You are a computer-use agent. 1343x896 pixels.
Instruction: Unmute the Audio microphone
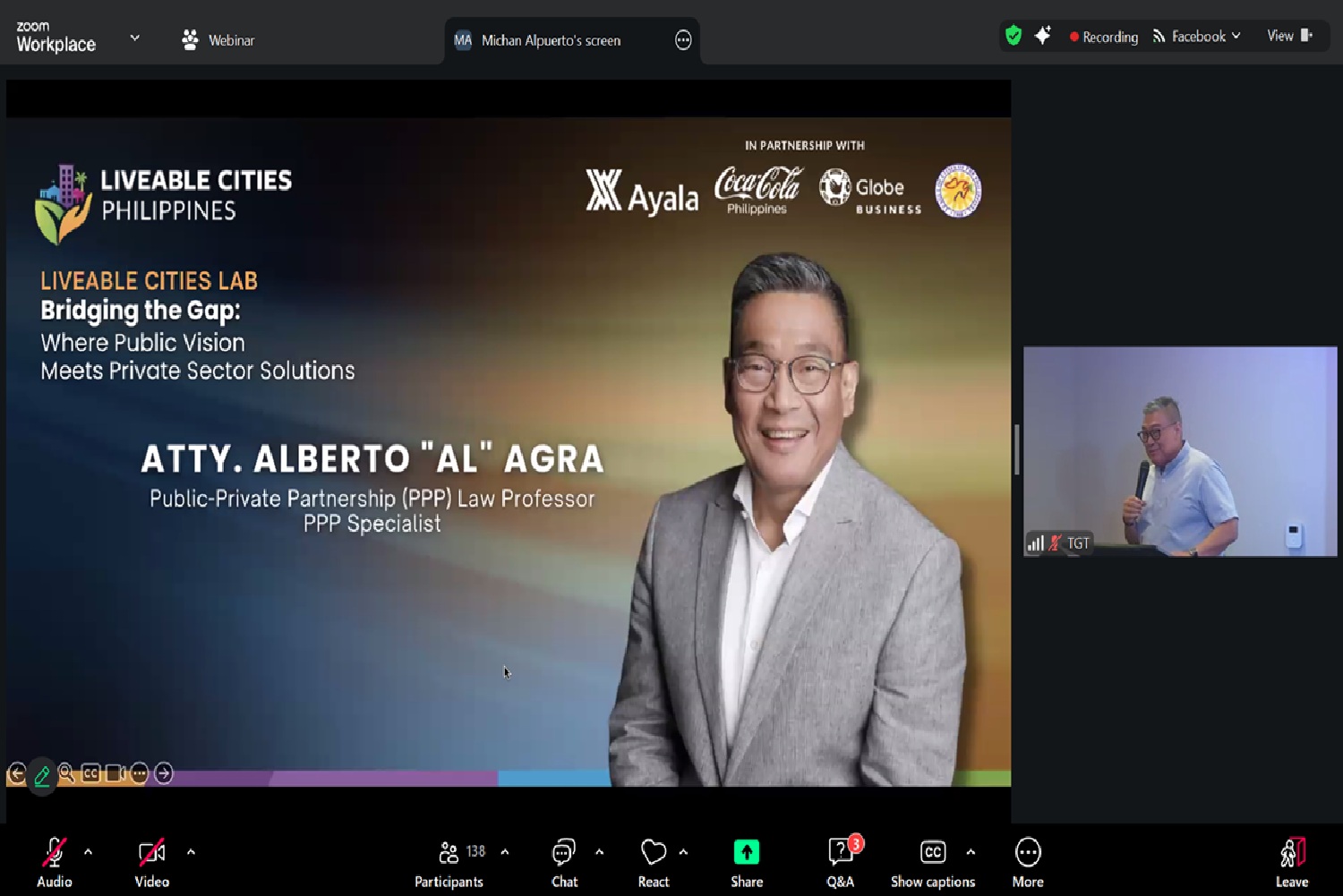[54, 862]
